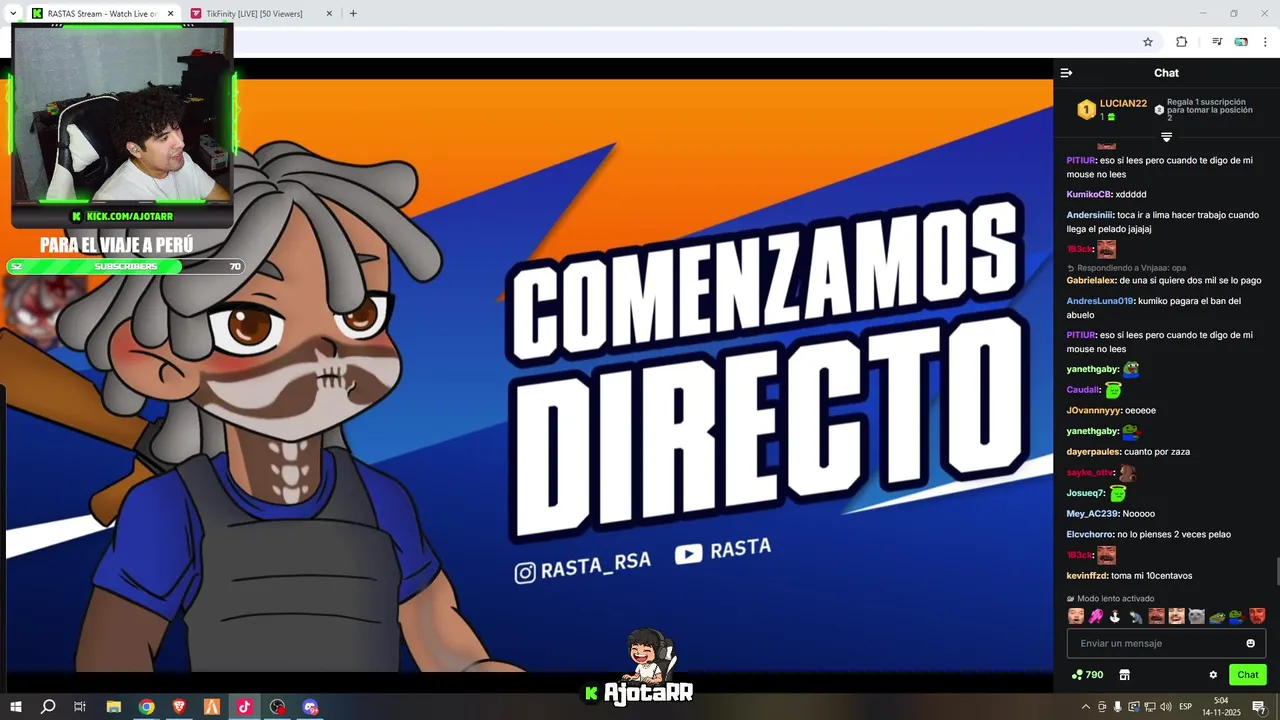Viewport: 1280px width, 720px height.
Task: Open Task View in the taskbar
Action: point(80,707)
